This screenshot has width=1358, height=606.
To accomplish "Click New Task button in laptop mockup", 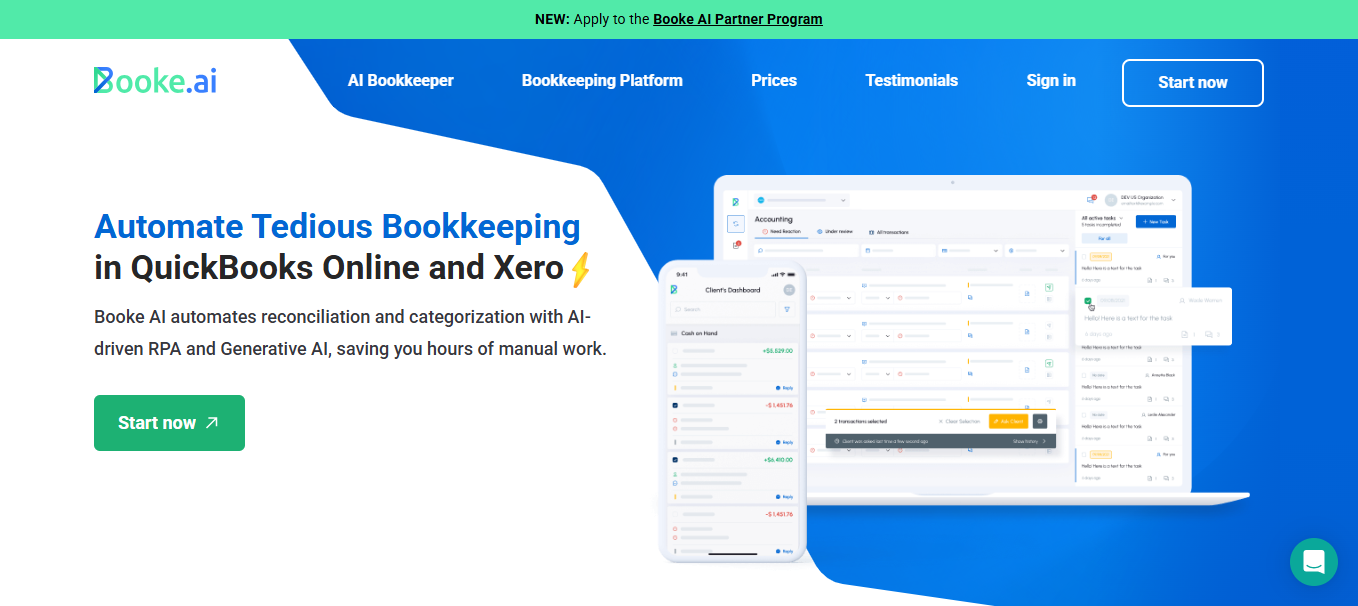I will click(x=1156, y=221).
